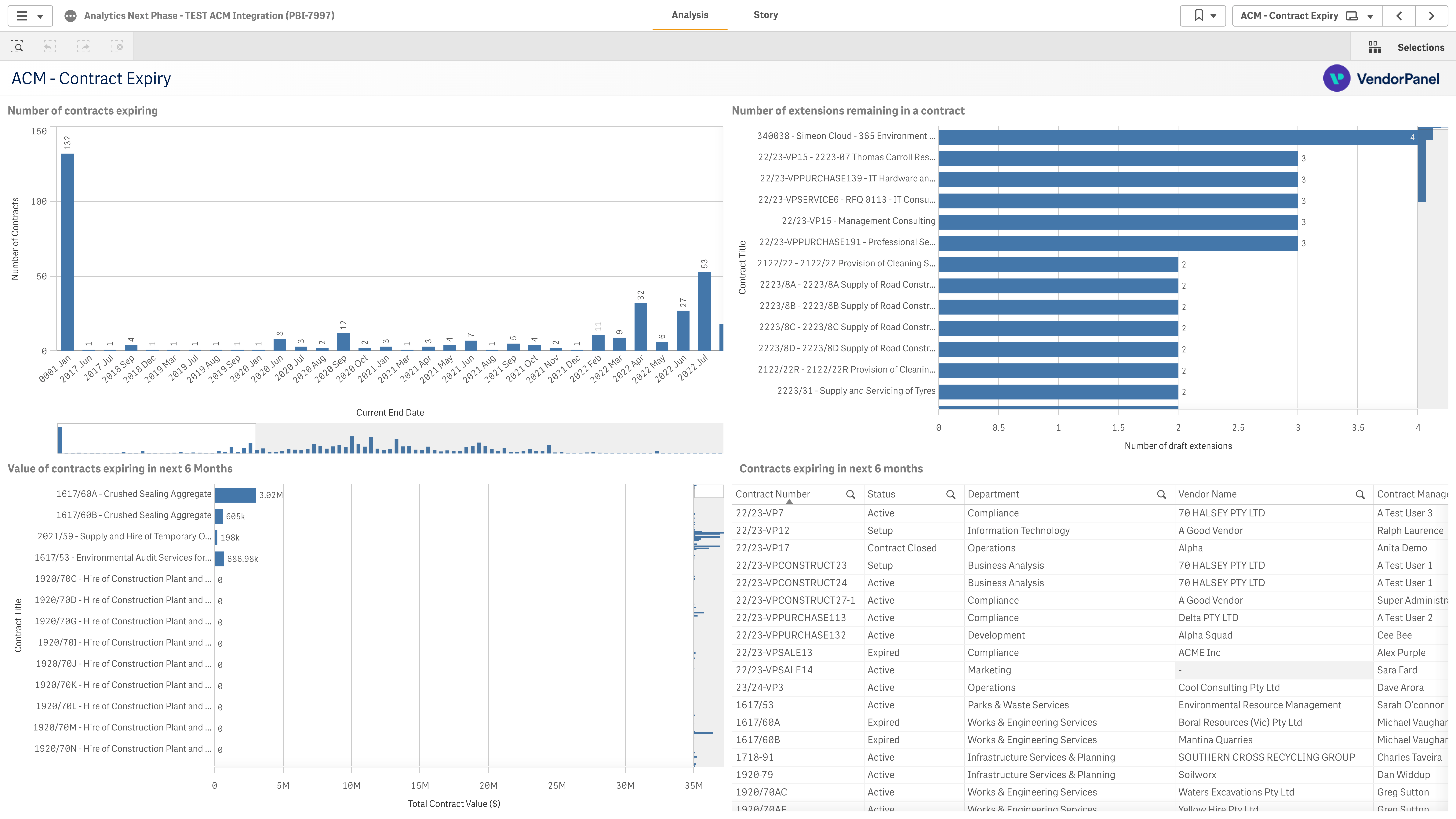
Task: Click vendor Mantina Quarries cell
Action: 1274,740
